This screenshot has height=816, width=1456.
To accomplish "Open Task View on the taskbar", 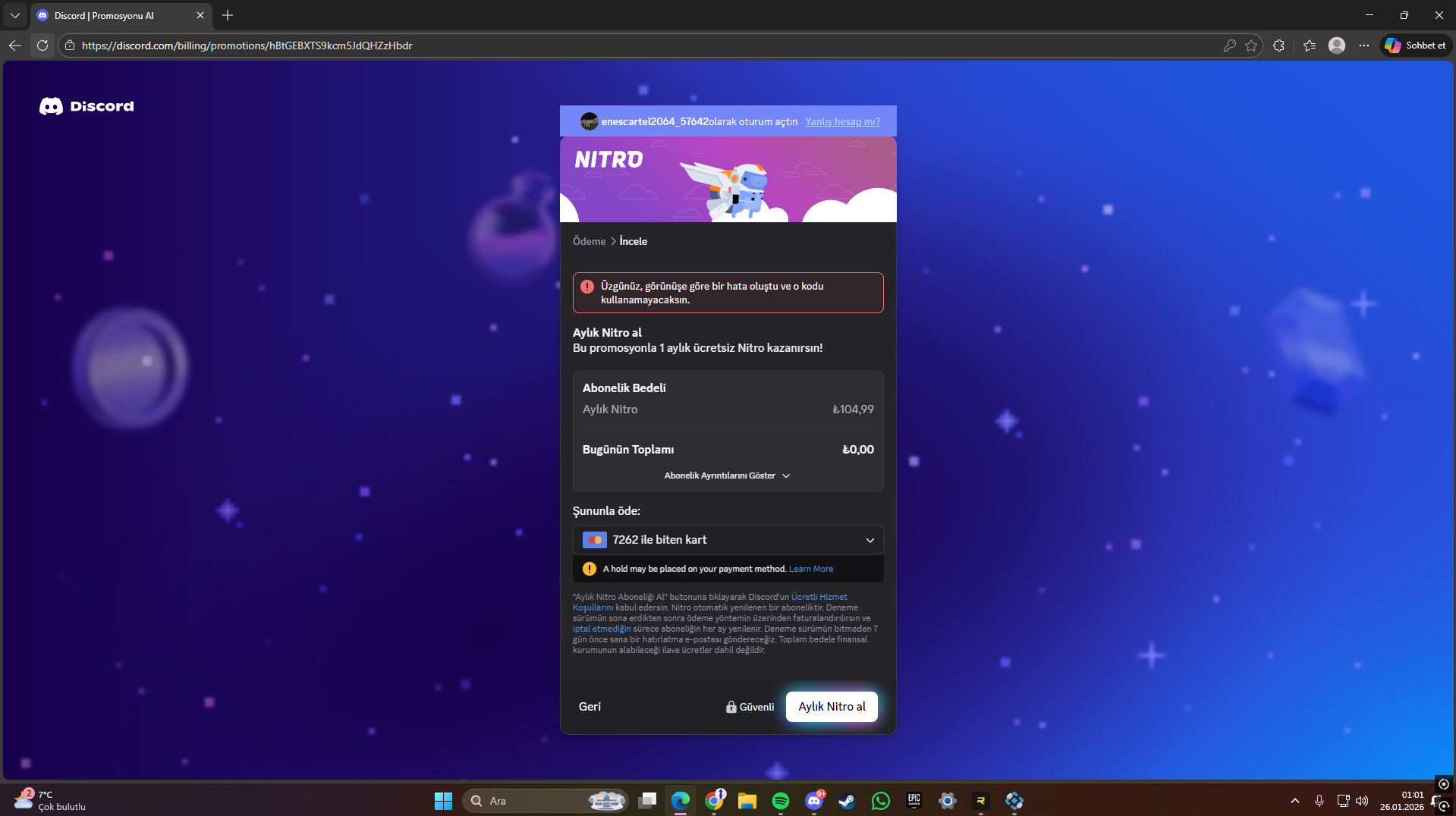I will 647,801.
